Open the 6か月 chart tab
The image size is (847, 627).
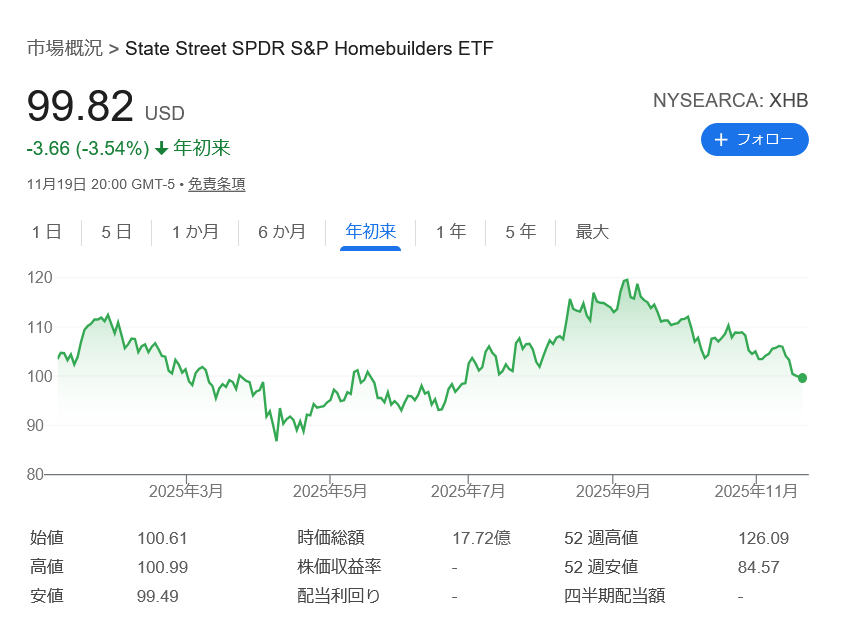pyautogui.click(x=282, y=232)
